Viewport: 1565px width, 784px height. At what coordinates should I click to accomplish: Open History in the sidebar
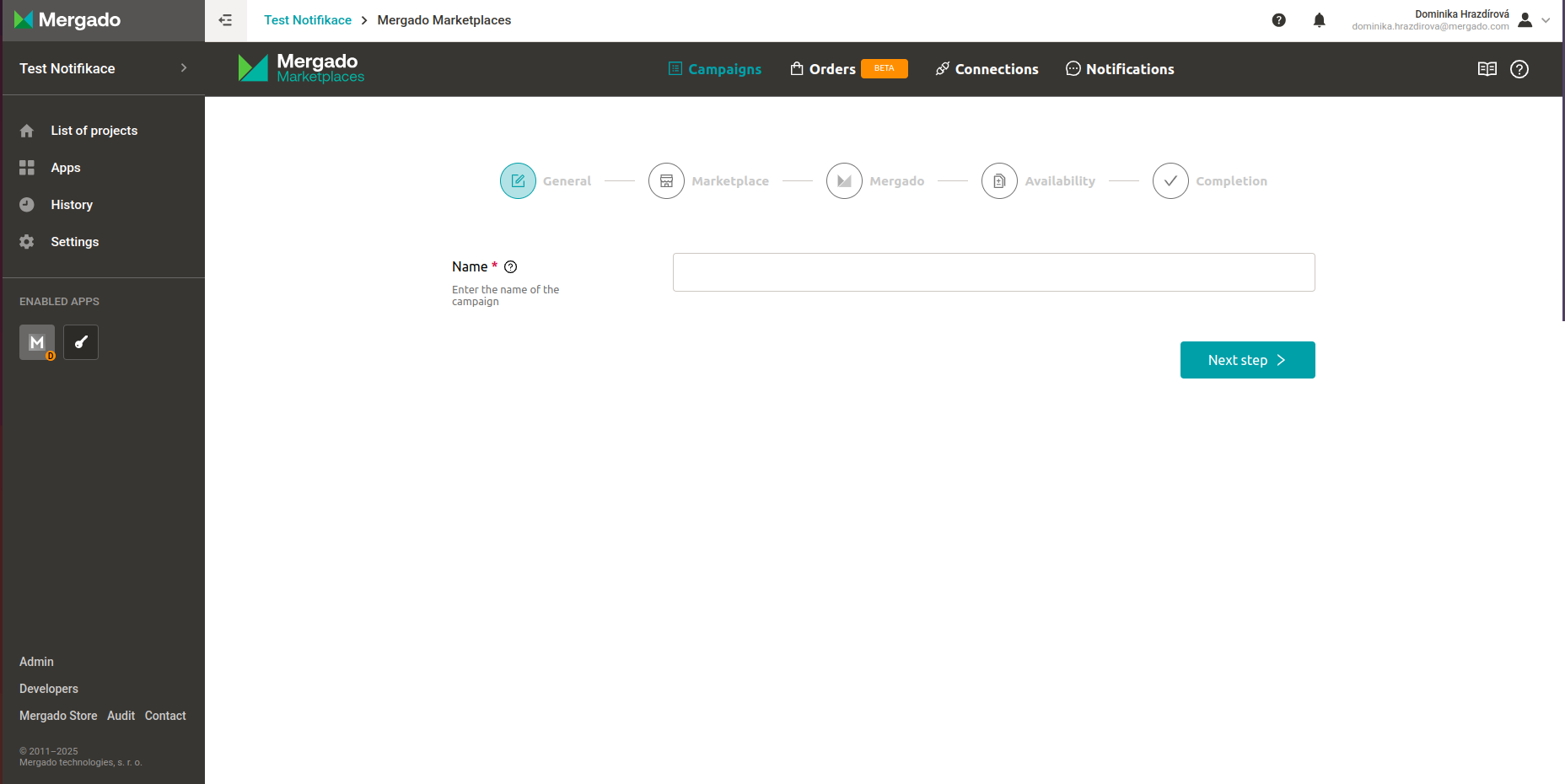[x=72, y=205]
